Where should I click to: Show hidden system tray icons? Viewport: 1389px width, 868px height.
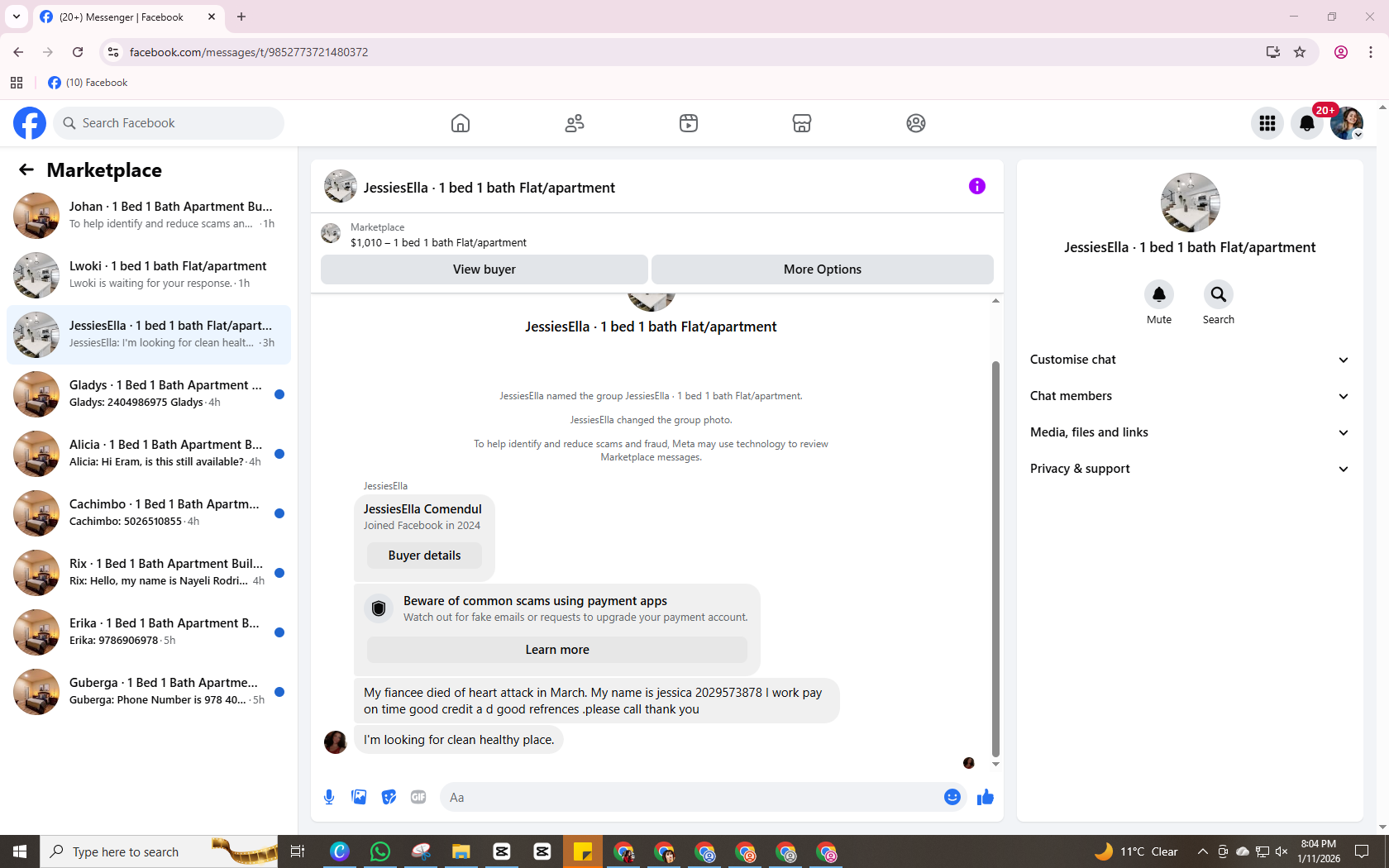1203,851
